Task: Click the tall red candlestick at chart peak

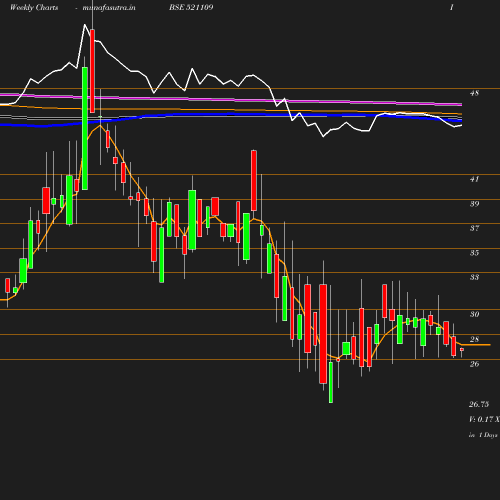Action: (92, 71)
